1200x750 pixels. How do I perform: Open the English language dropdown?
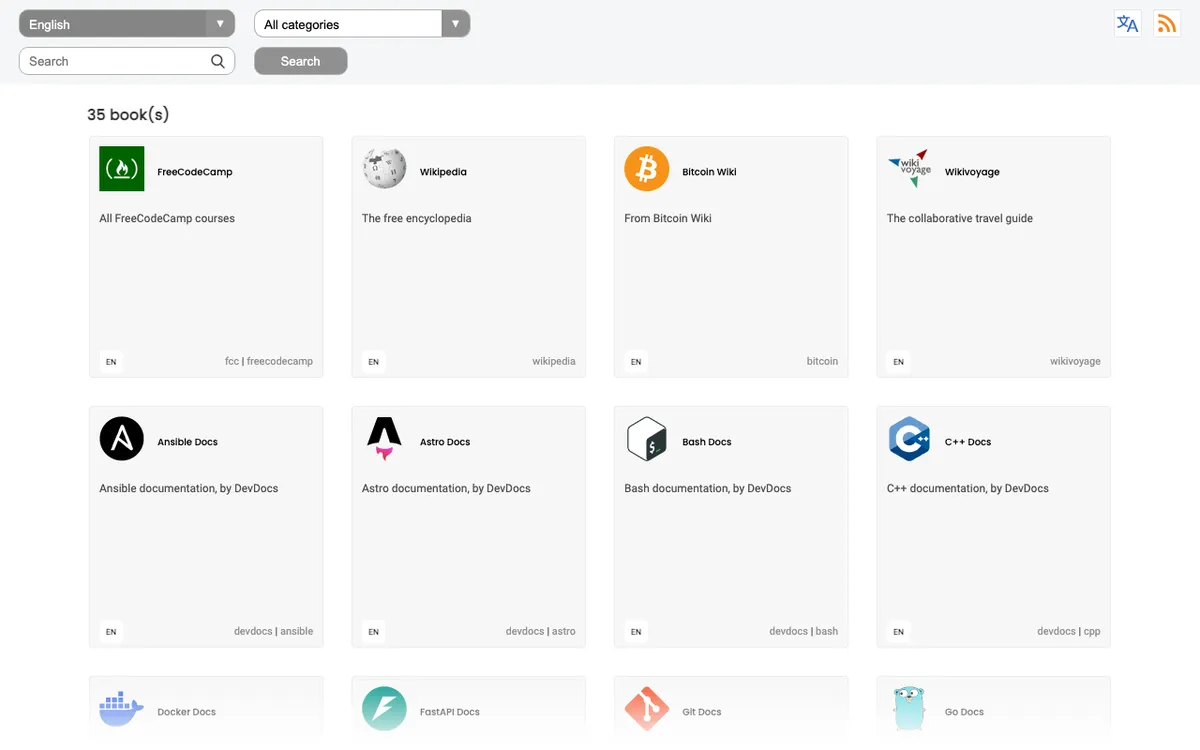pyautogui.click(x=127, y=24)
